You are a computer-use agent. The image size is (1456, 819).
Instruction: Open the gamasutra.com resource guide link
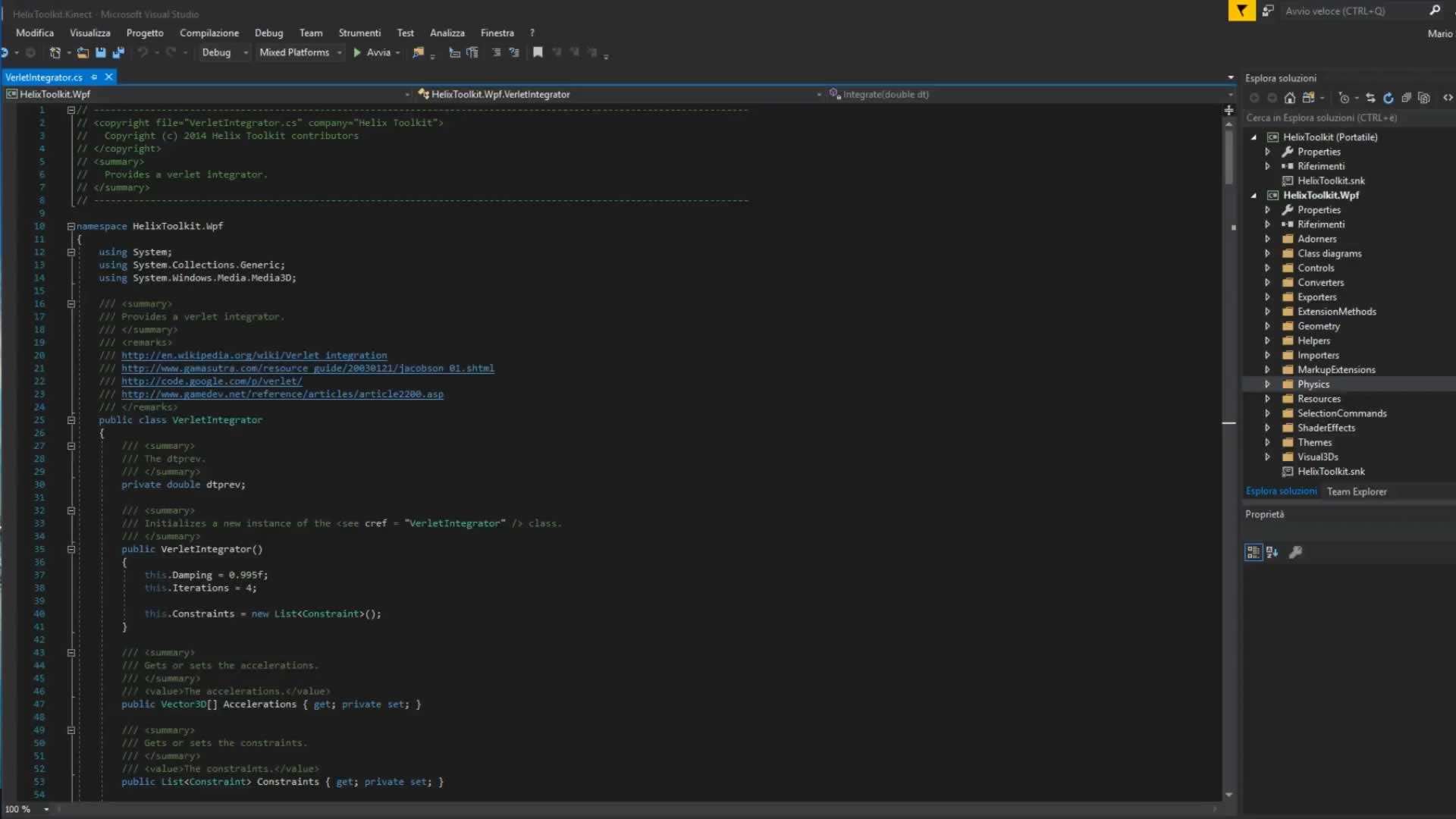click(308, 368)
